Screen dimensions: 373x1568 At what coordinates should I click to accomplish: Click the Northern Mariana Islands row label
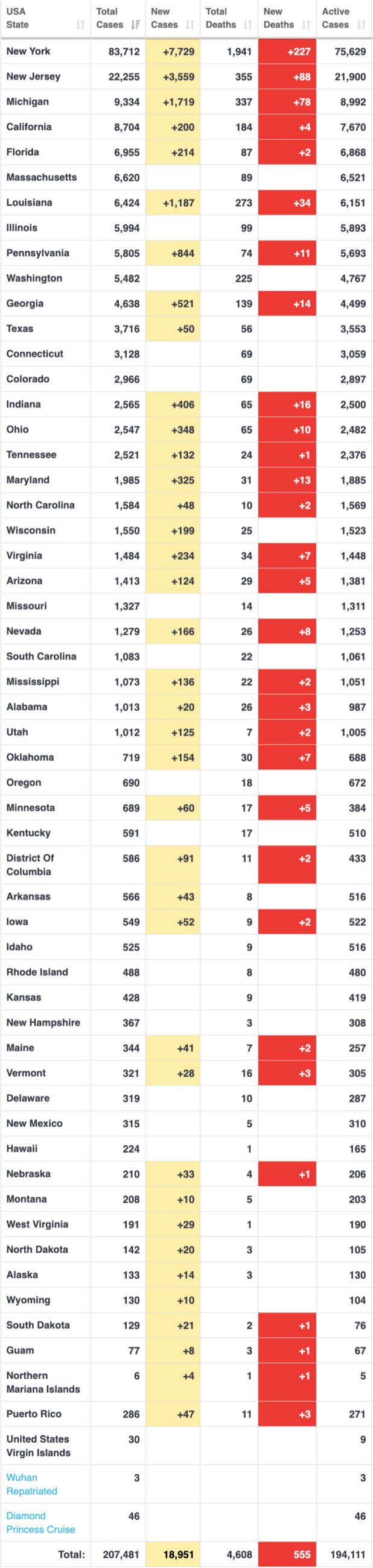tap(43, 1382)
